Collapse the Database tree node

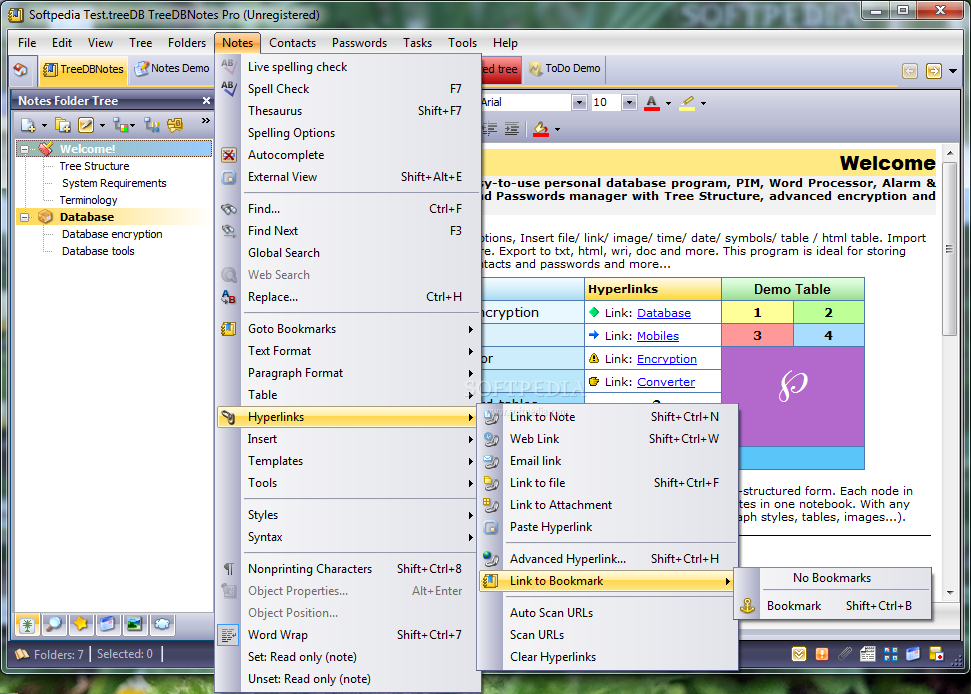click(x=24, y=217)
